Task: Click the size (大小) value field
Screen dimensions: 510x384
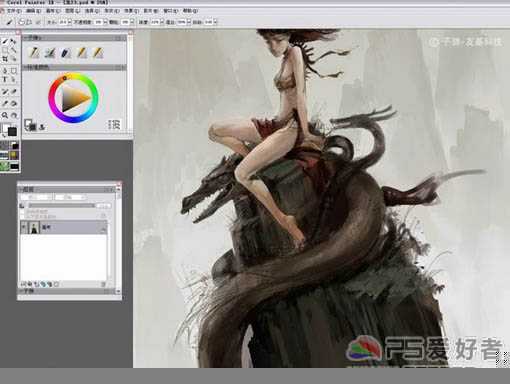Action: click(63, 22)
